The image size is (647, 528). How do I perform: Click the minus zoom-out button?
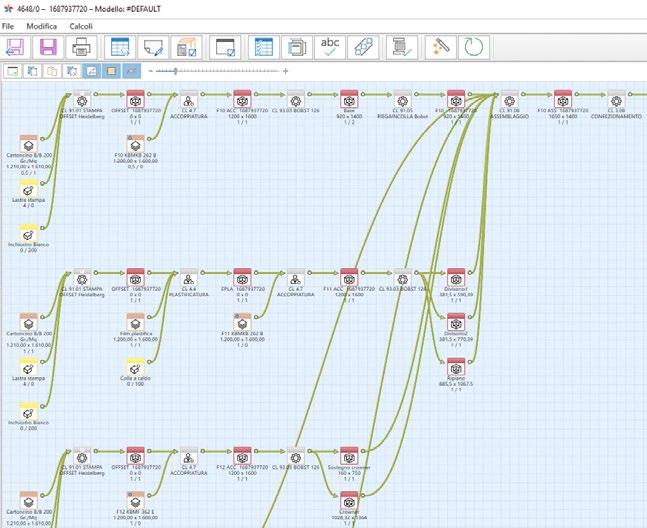click(x=150, y=71)
